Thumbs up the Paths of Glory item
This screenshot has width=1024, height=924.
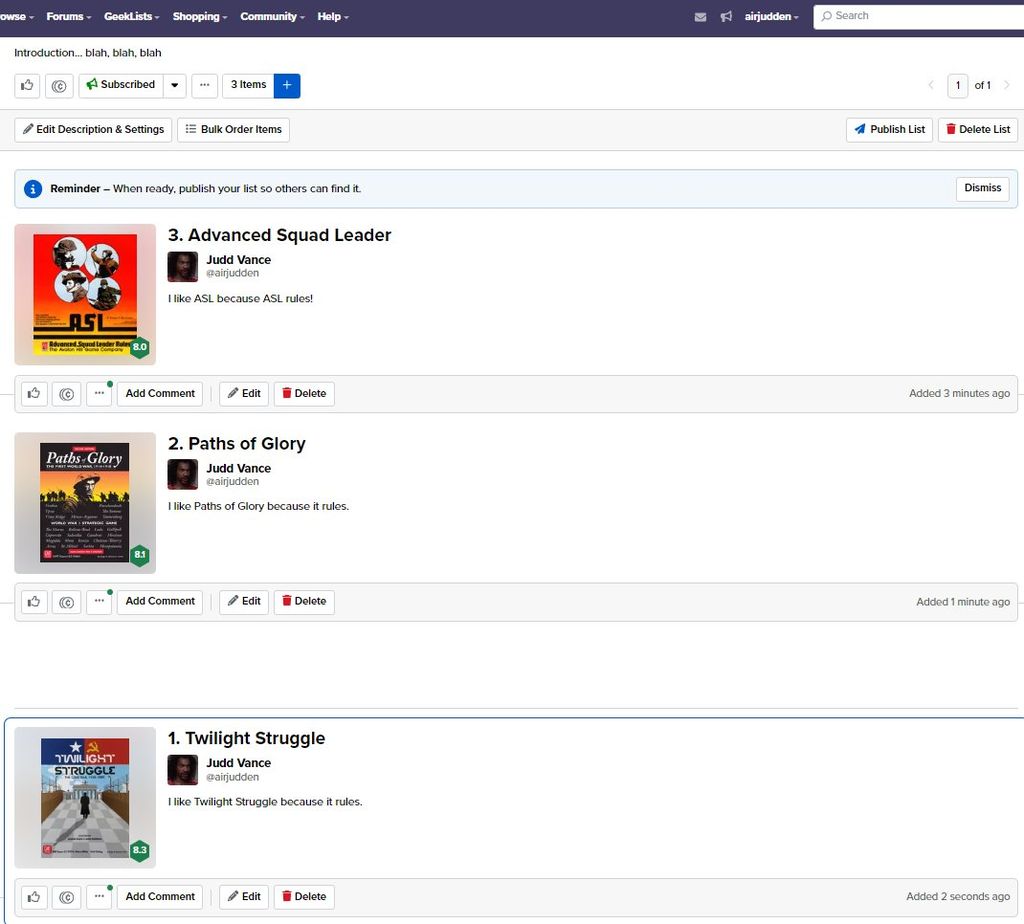pyautogui.click(x=34, y=601)
